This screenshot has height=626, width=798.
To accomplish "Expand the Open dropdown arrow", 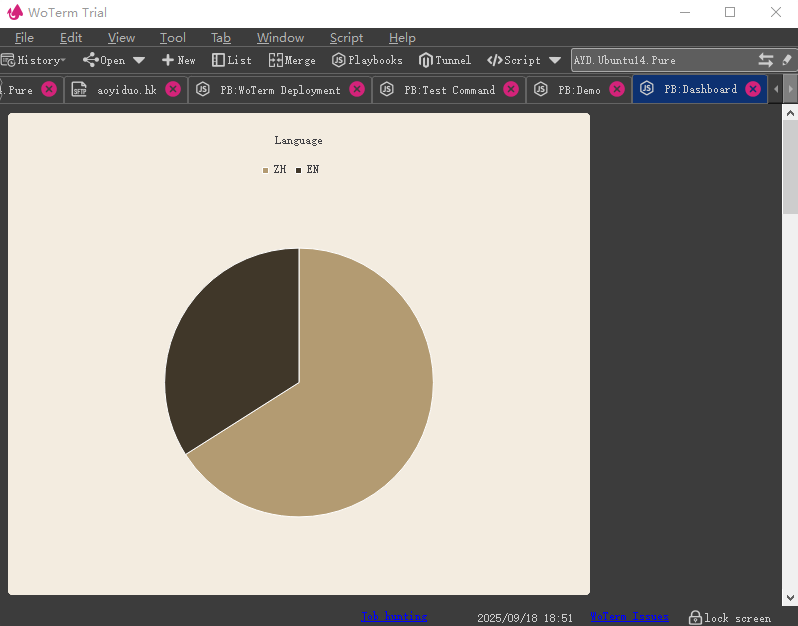I will [x=139, y=60].
